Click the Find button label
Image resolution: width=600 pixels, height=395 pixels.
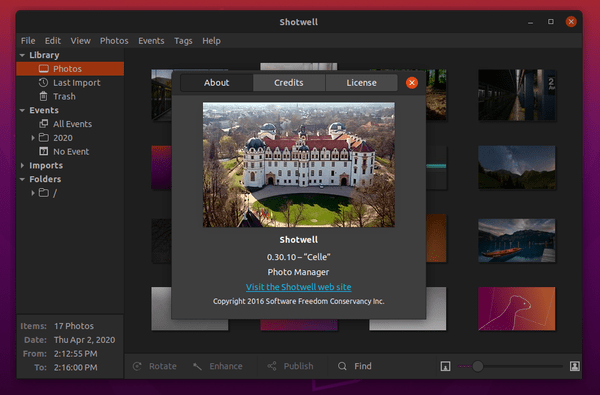[x=363, y=366]
